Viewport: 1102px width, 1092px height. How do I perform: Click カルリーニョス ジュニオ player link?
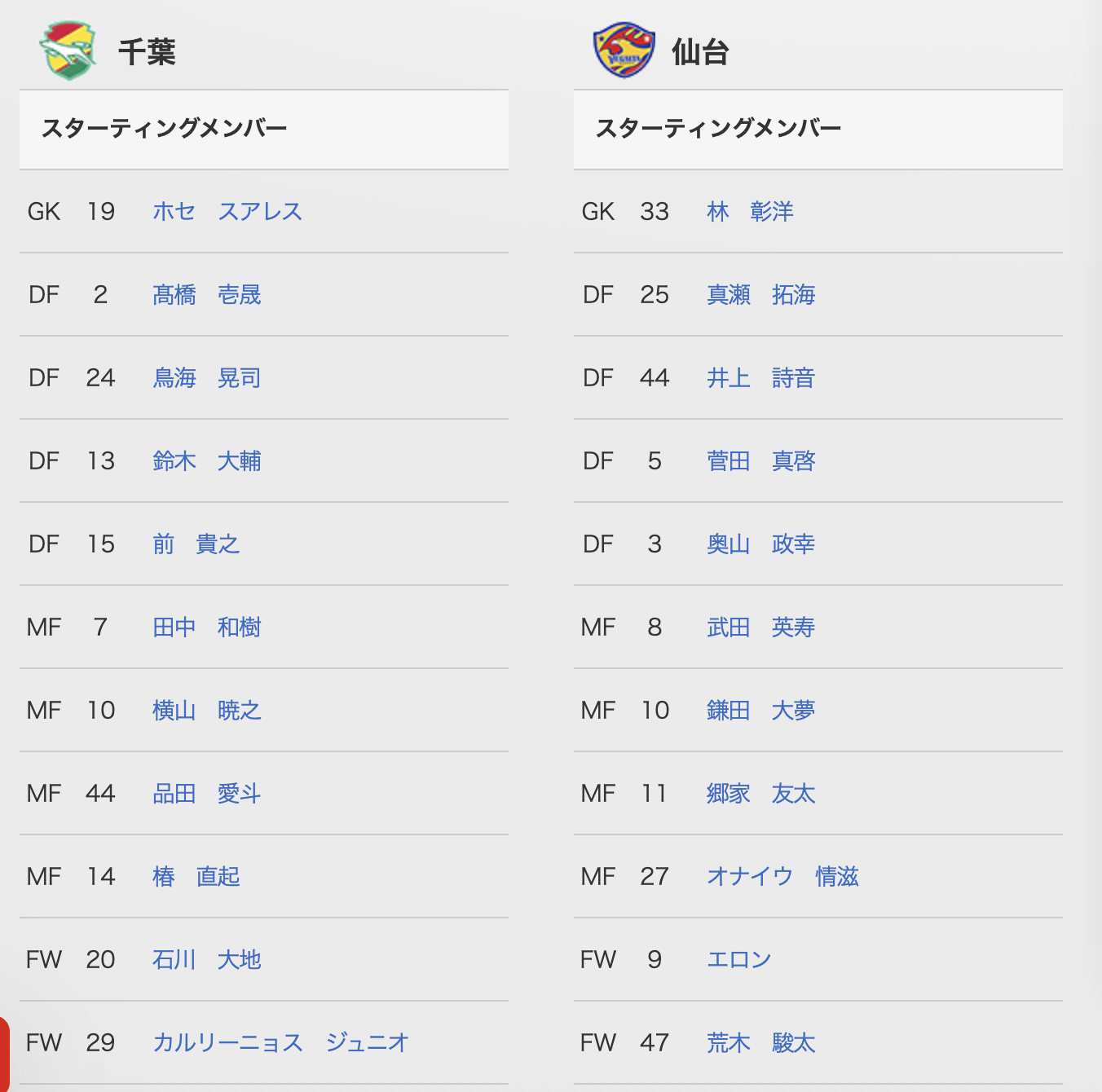pos(281,1043)
